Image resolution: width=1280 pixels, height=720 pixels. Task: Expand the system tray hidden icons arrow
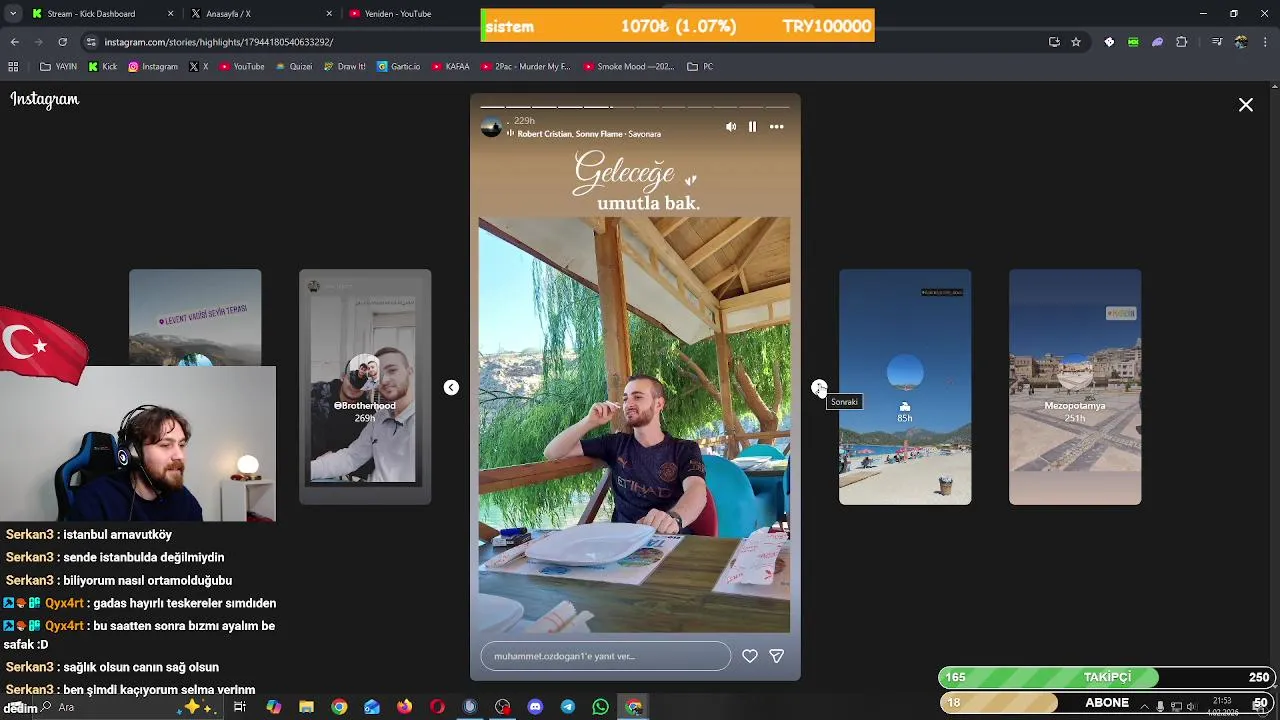(x=1145, y=707)
